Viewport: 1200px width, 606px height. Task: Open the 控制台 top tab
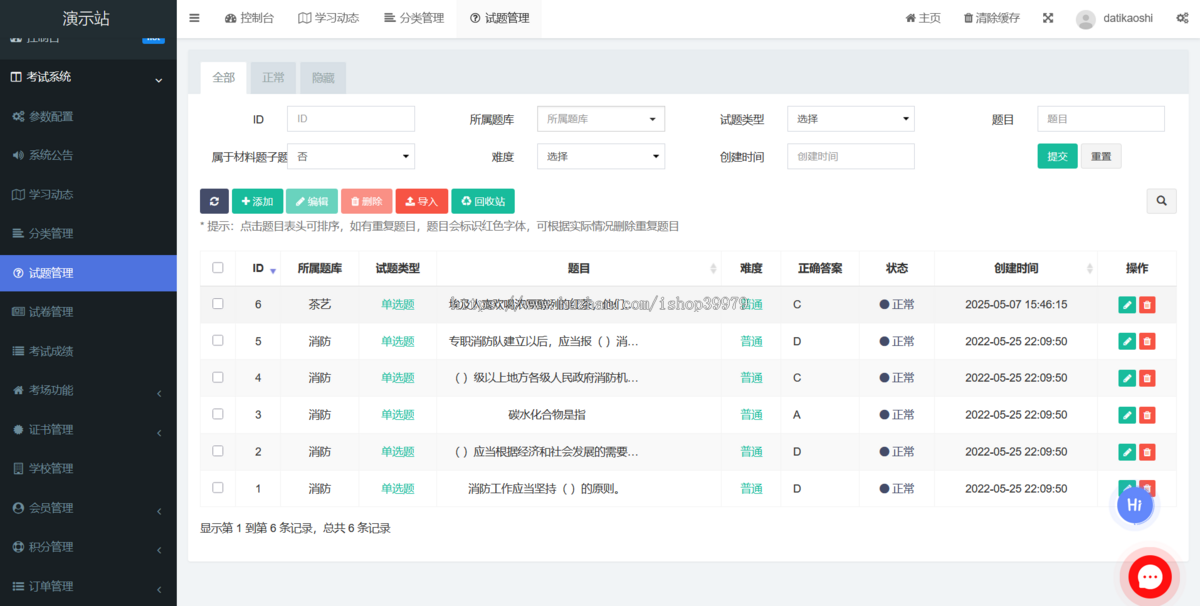coord(249,18)
